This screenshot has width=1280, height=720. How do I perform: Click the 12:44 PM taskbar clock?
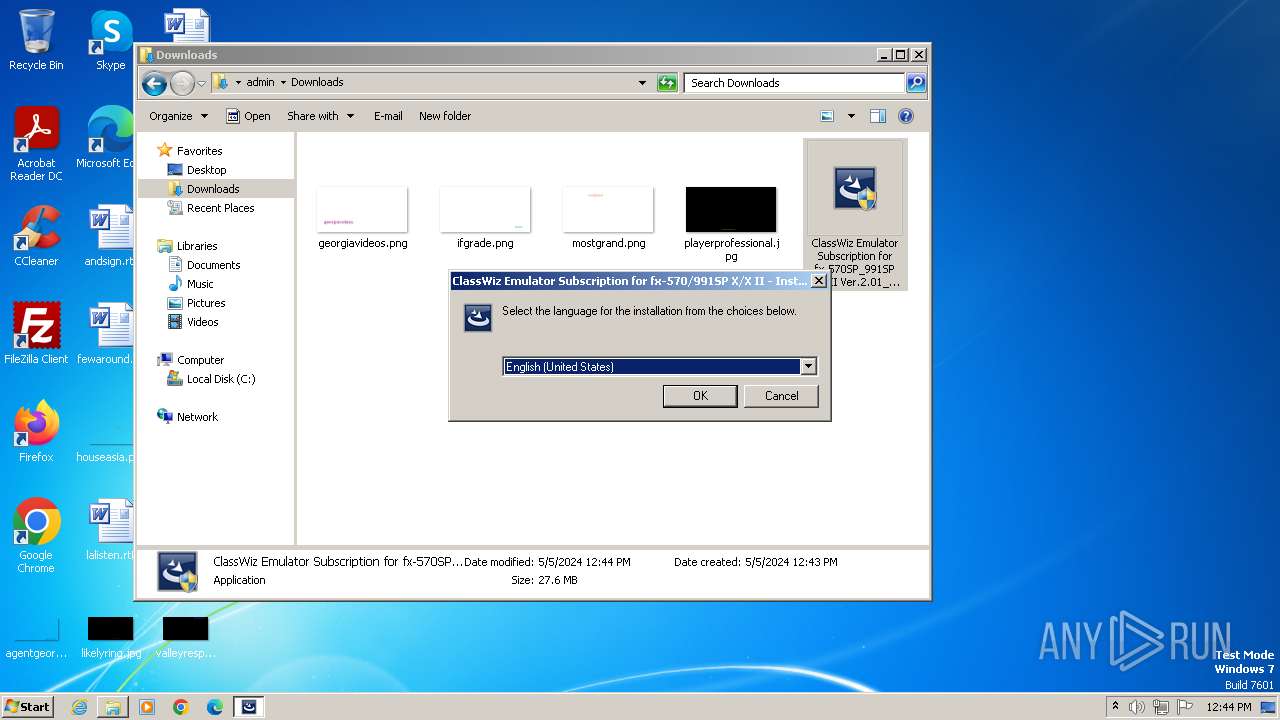tap(1228, 707)
